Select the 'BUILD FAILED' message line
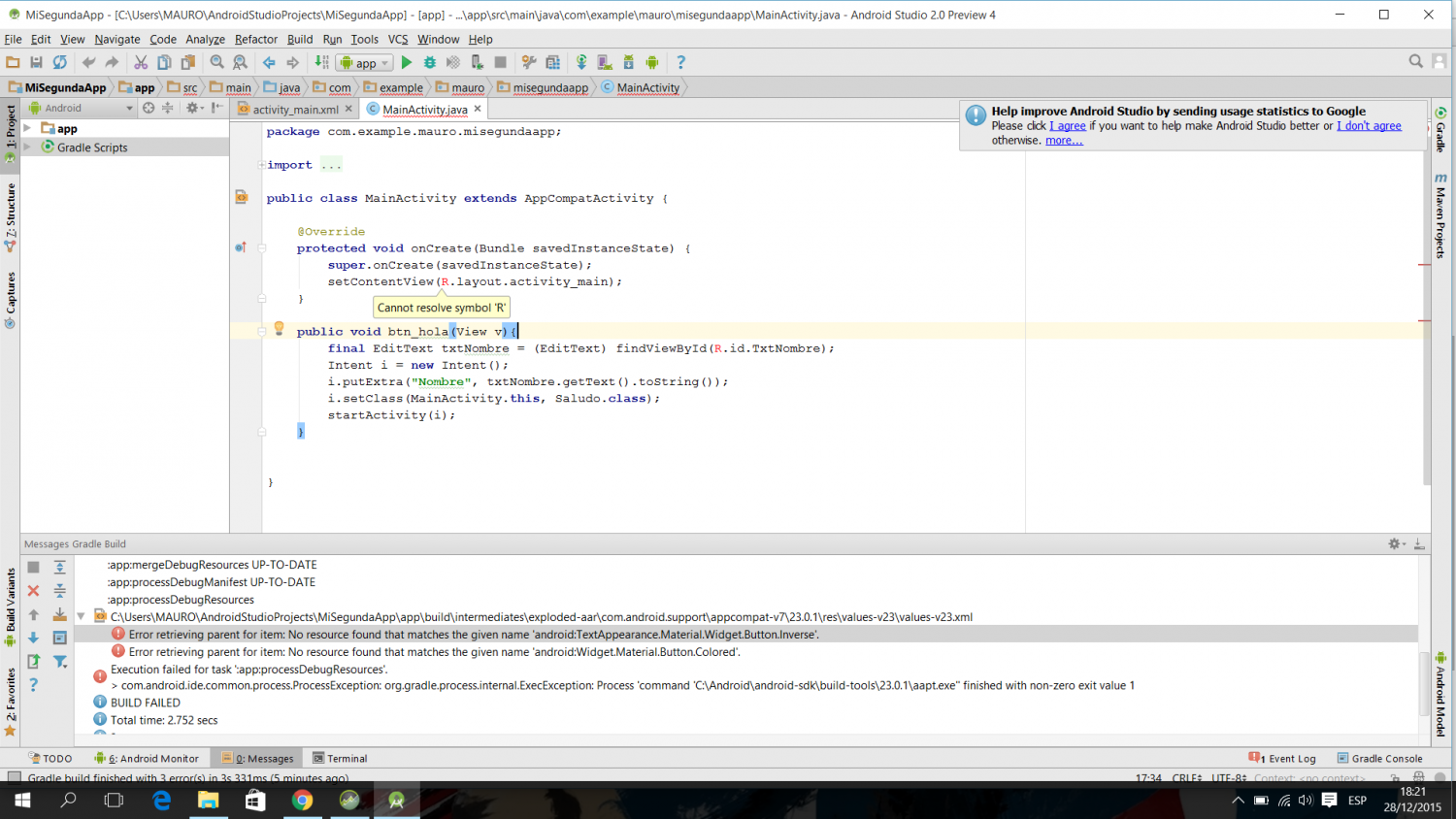The image size is (1456, 819). 146,703
